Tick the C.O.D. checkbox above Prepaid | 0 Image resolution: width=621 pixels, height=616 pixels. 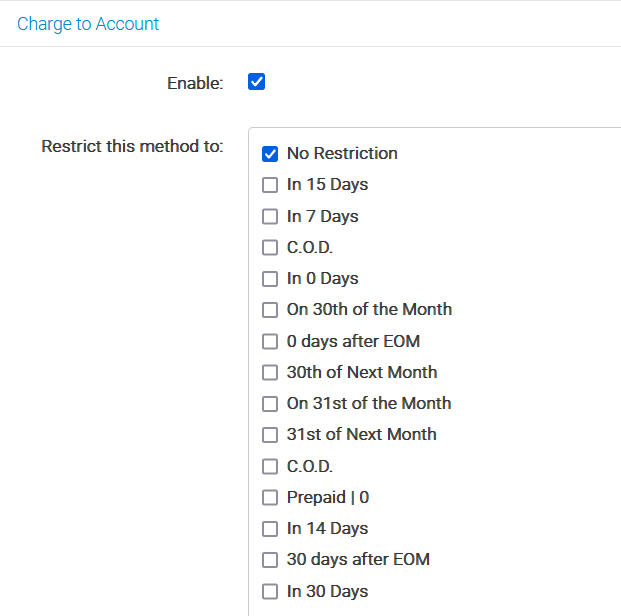point(270,466)
